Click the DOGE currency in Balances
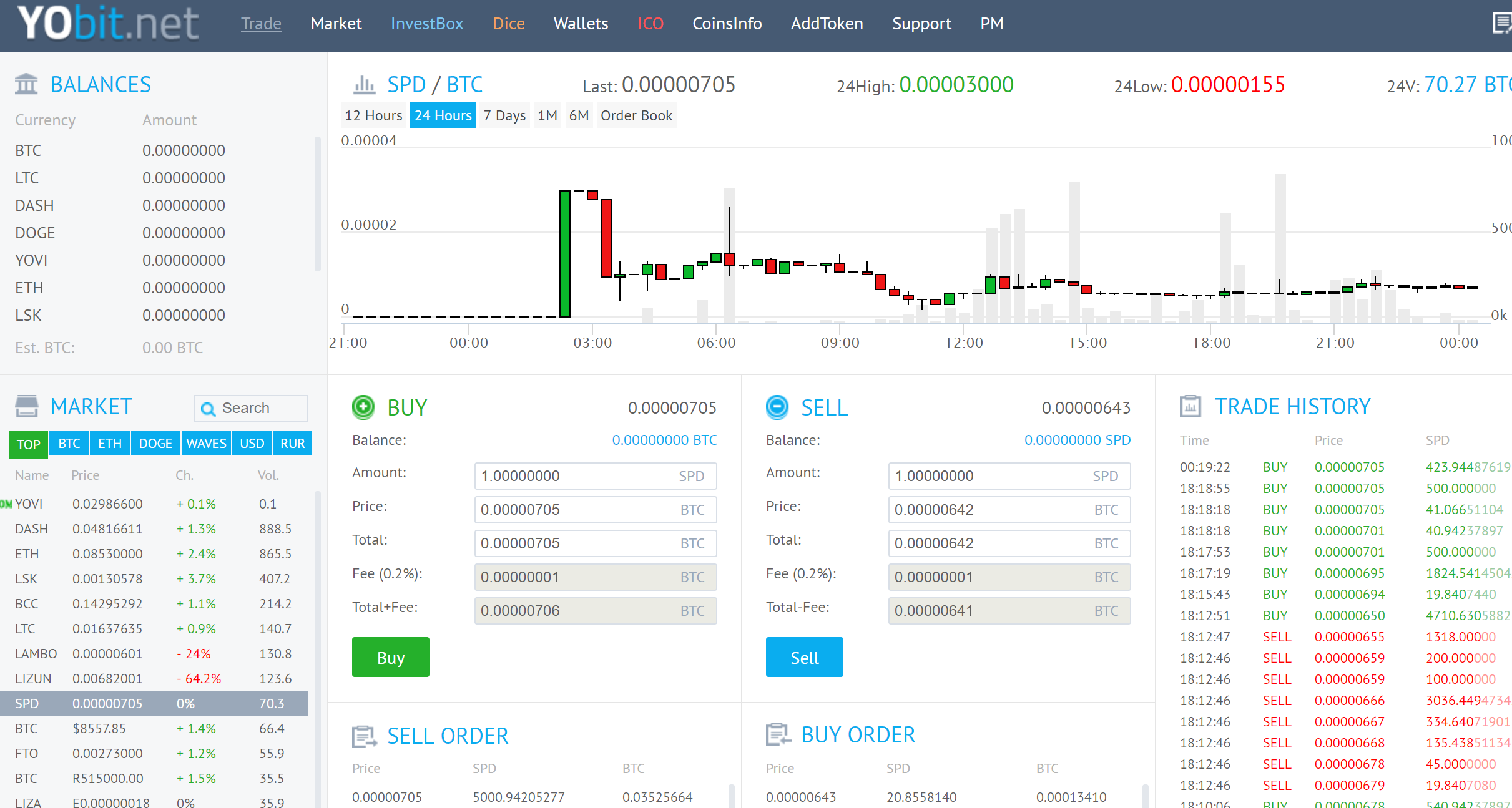This screenshot has width=1512, height=808. tap(35, 233)
